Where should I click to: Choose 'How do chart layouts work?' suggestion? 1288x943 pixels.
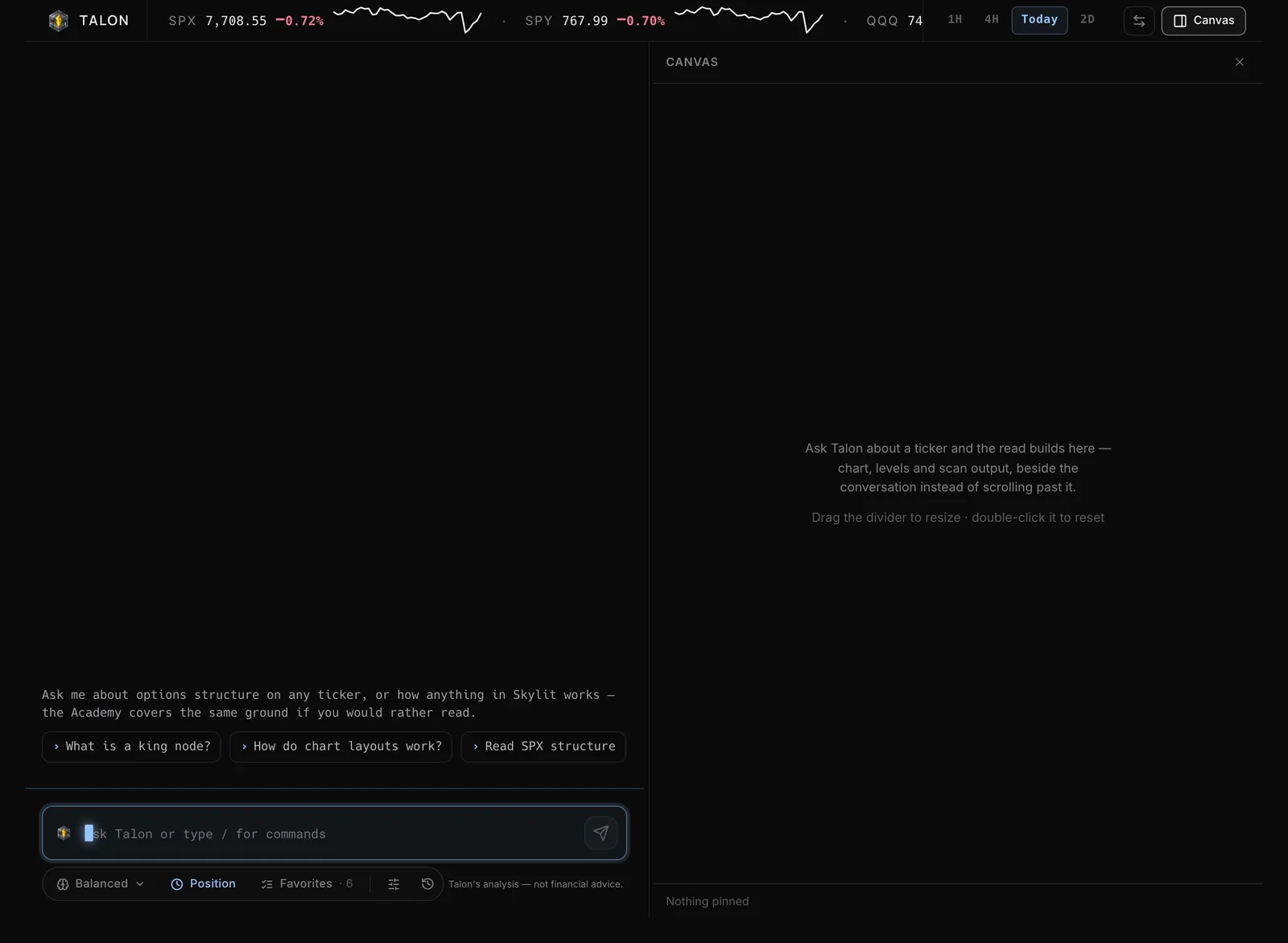(x=341, y=747)
